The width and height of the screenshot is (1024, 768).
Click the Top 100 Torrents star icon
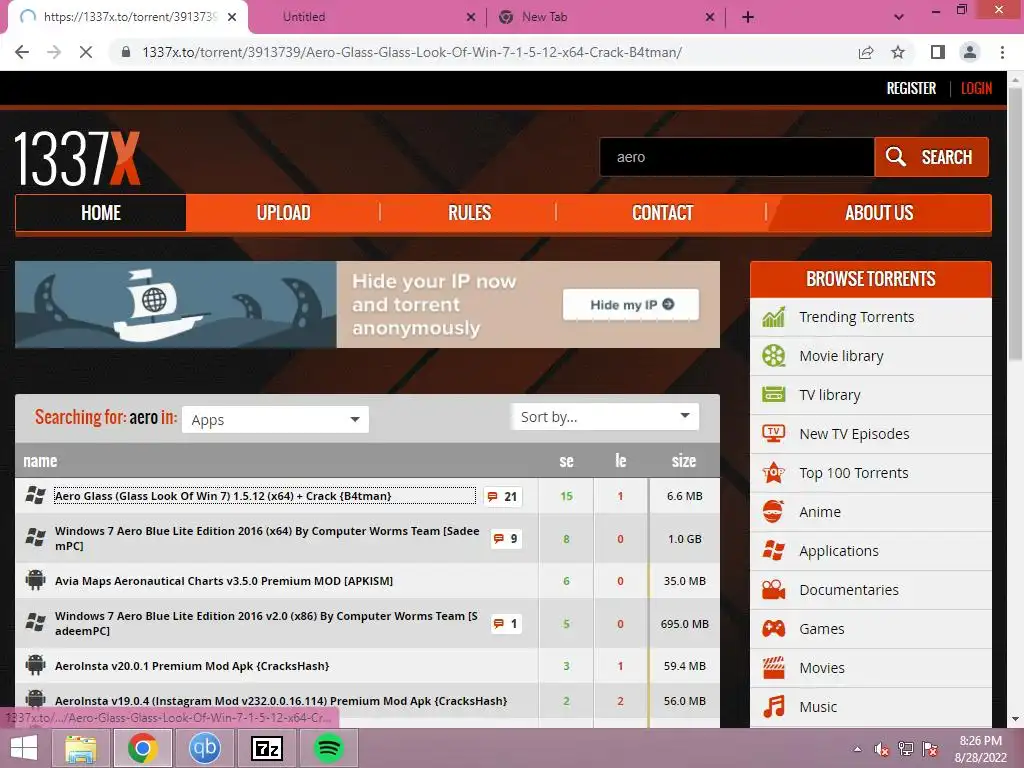point(774,473)
